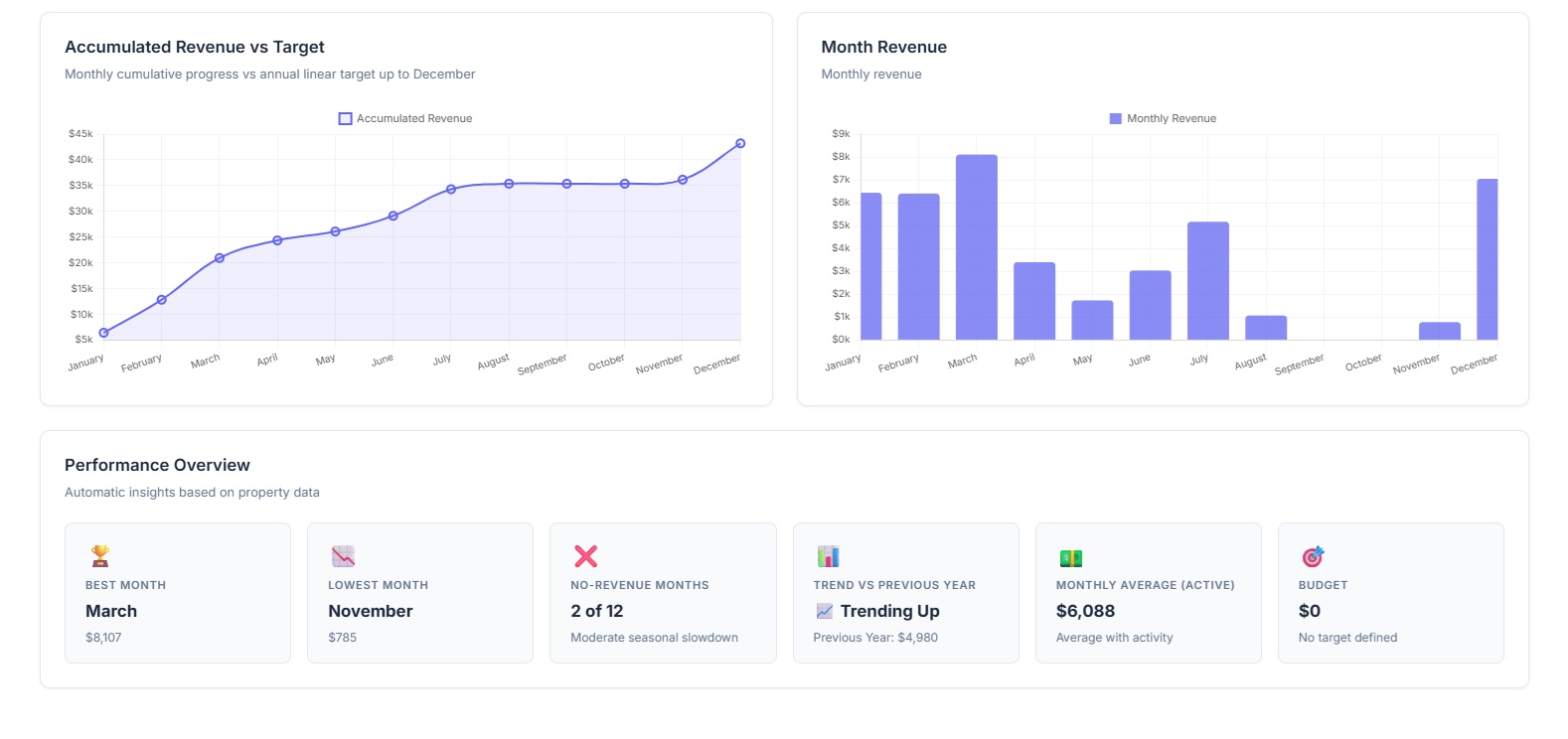
Task: Click the money icon in Monthly Average card
Action: click(1070, 558)
